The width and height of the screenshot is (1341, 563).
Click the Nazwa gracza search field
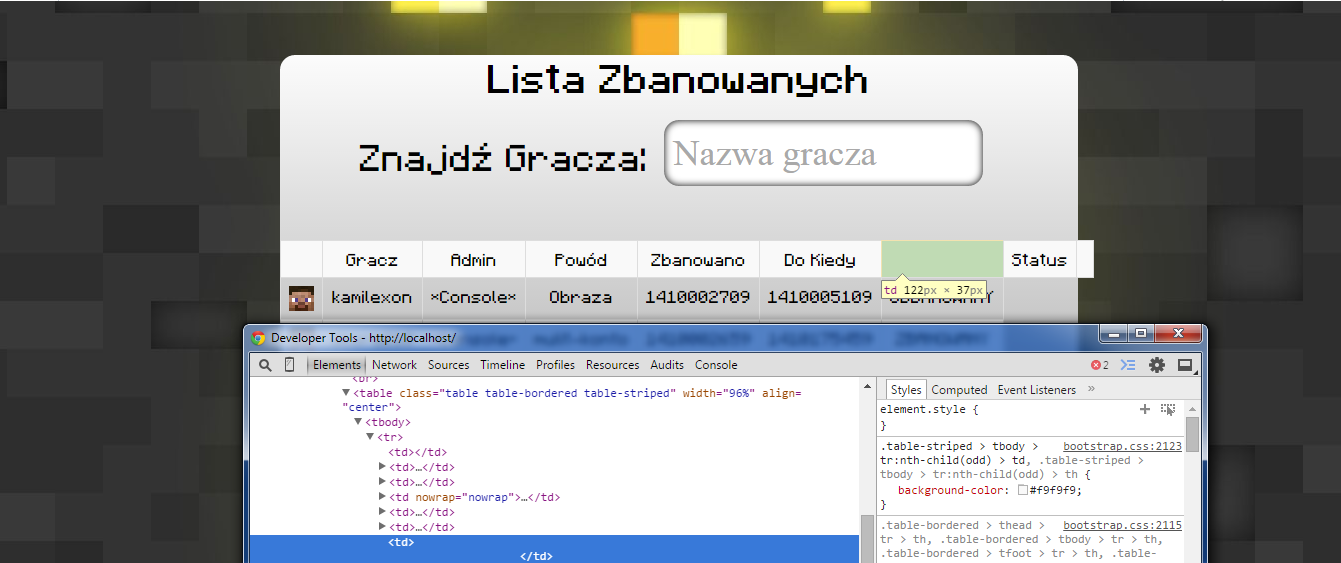coord(823,153)
